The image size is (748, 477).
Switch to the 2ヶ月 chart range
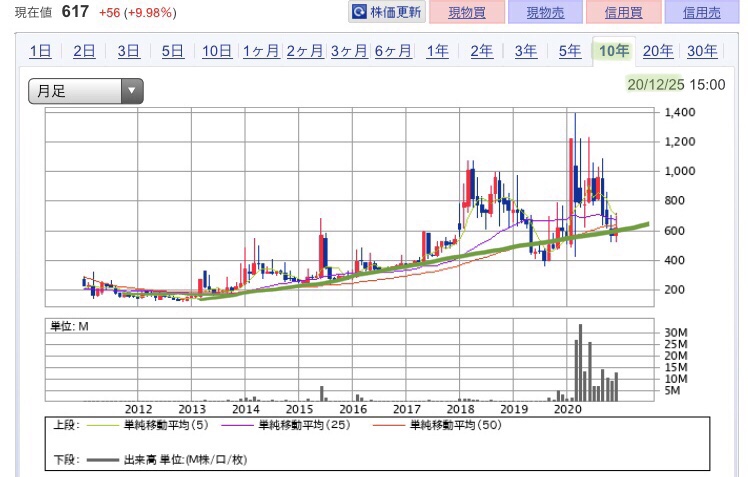pyautogui.click(x=305, y=51)
